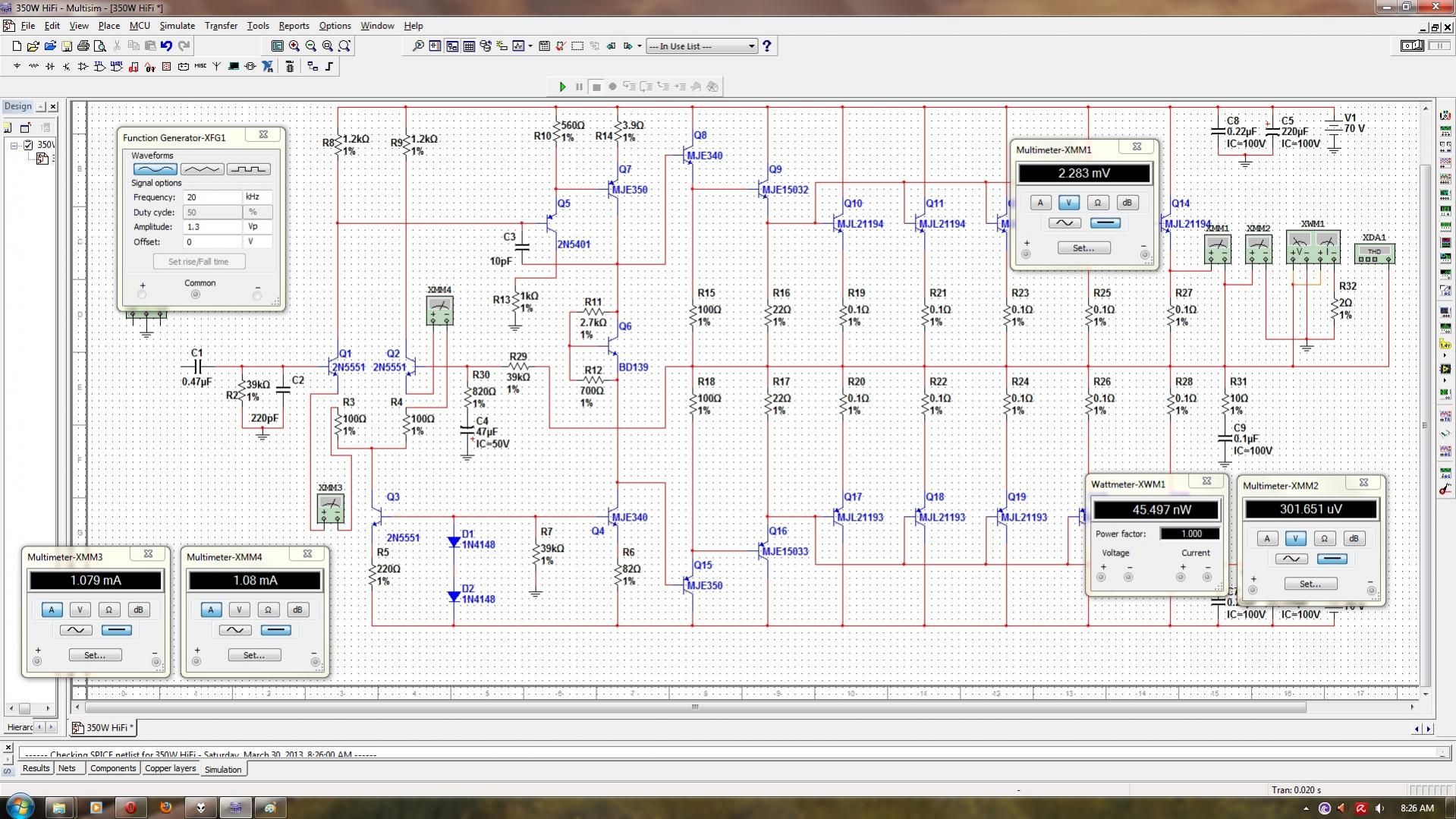Viewport: 1456px width, 819px height.
Task: Open Print Preview from toolbar
Action: point(99,46)
